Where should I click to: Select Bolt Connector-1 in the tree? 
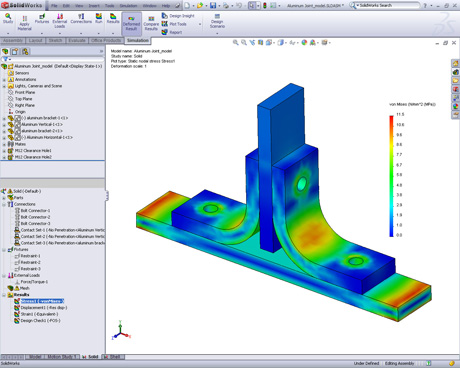[35, 210]
